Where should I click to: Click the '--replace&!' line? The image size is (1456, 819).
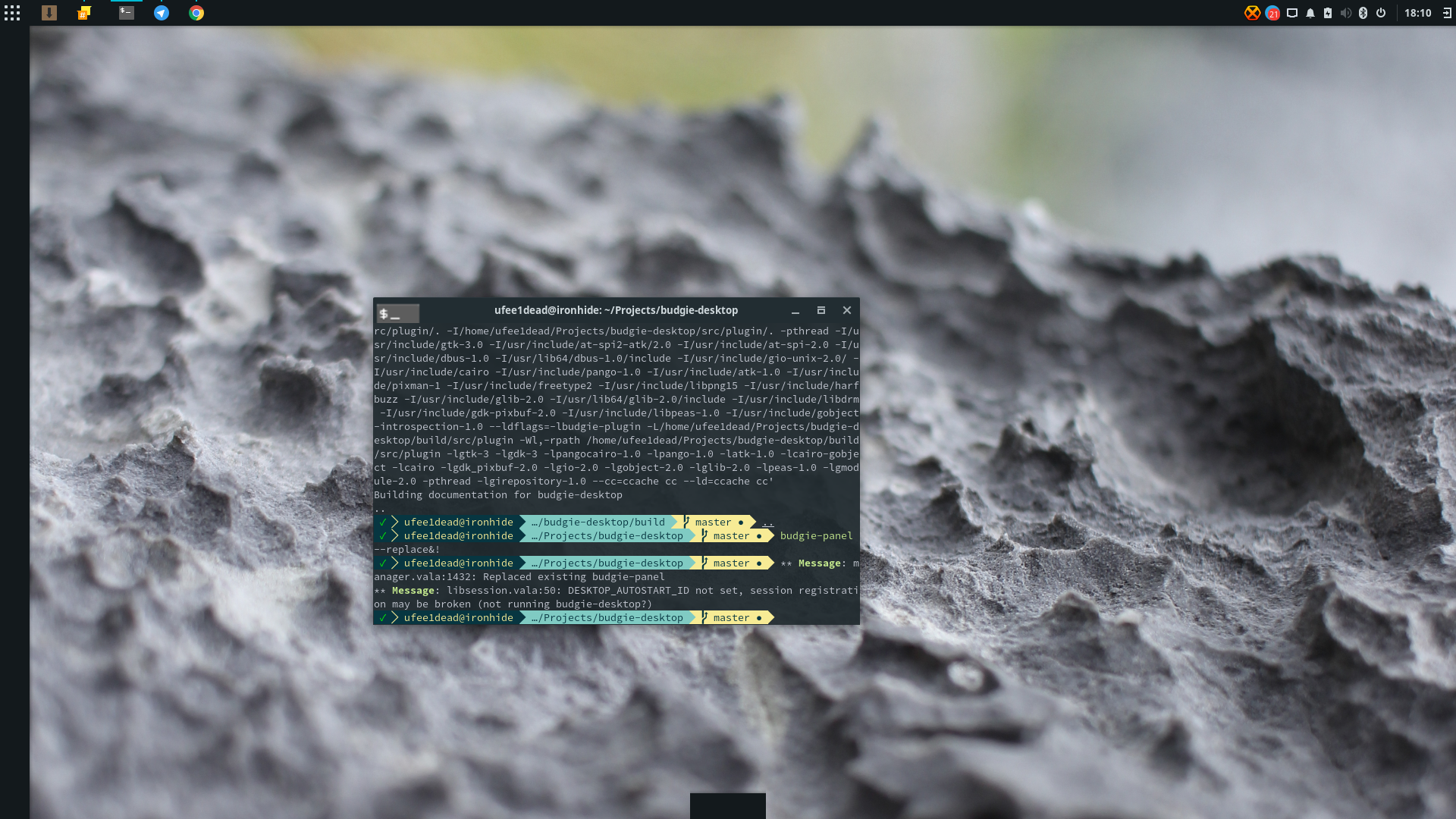click(x=406, y=550)
